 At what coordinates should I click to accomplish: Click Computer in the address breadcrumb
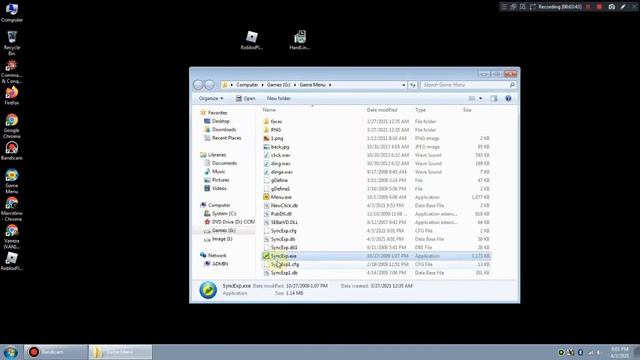(x=247, y=85)
